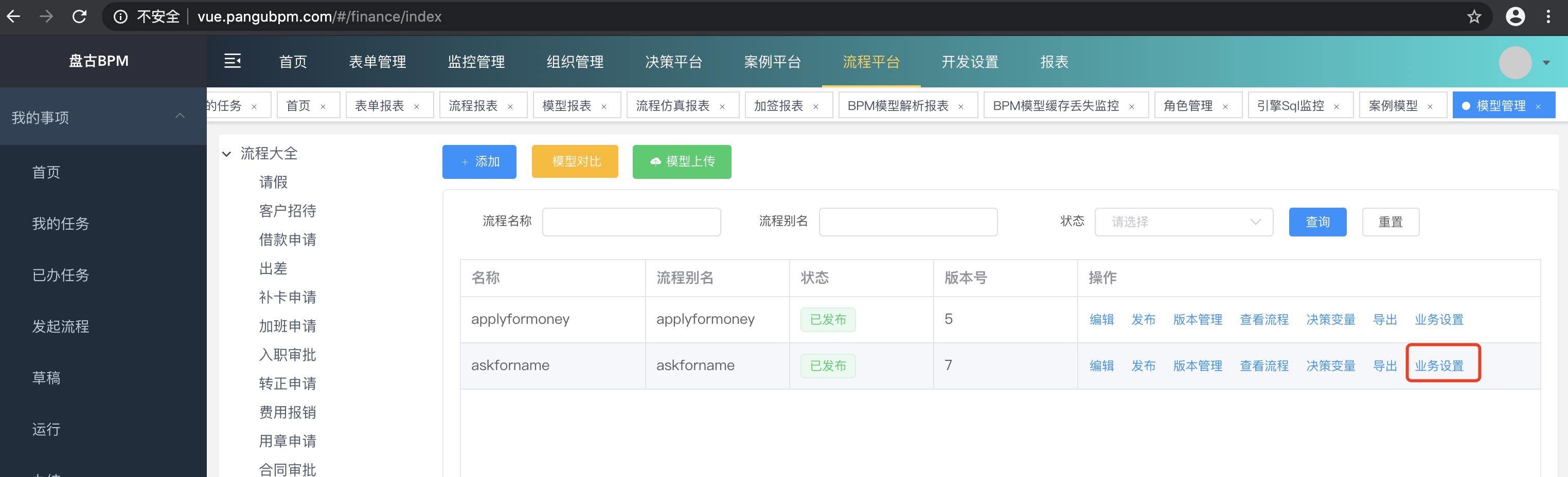Image resolution: width=1568 pixels, height=477 pixels.
Task: Click the 重置 reset button
Action: pyautogui.click(x=1390, y=222)
